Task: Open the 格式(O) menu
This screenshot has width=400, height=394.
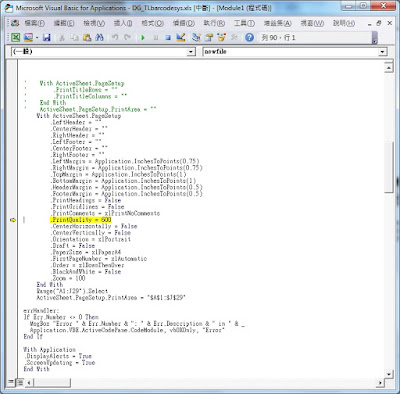Action: coord(152,23)
